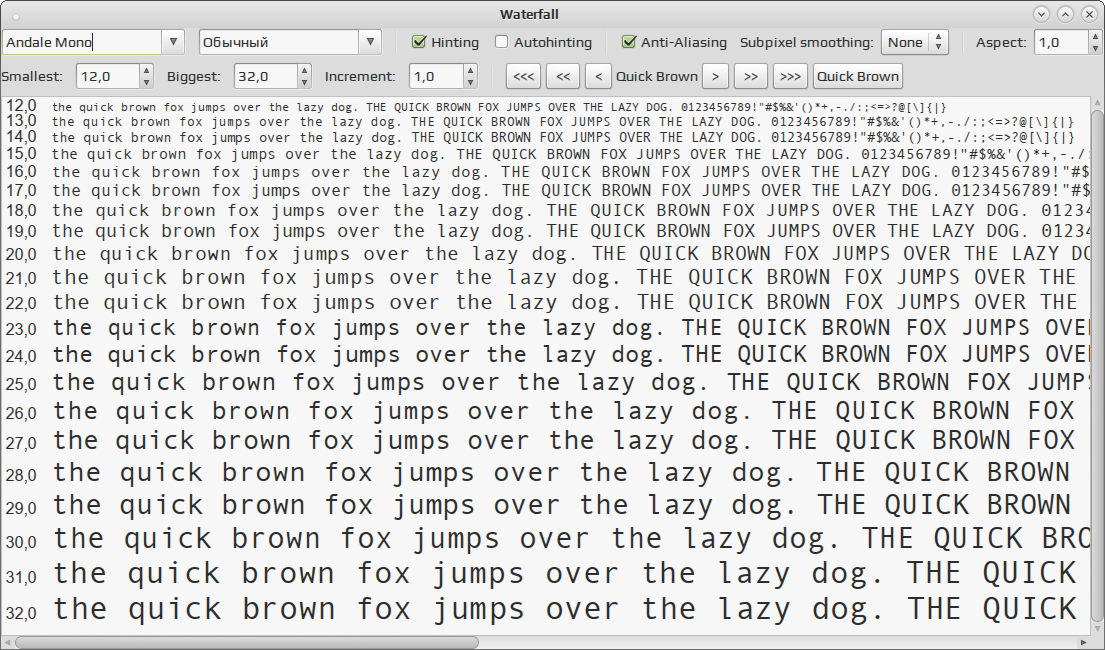Click the Smallest size field showing 12,0

point(108,76)
